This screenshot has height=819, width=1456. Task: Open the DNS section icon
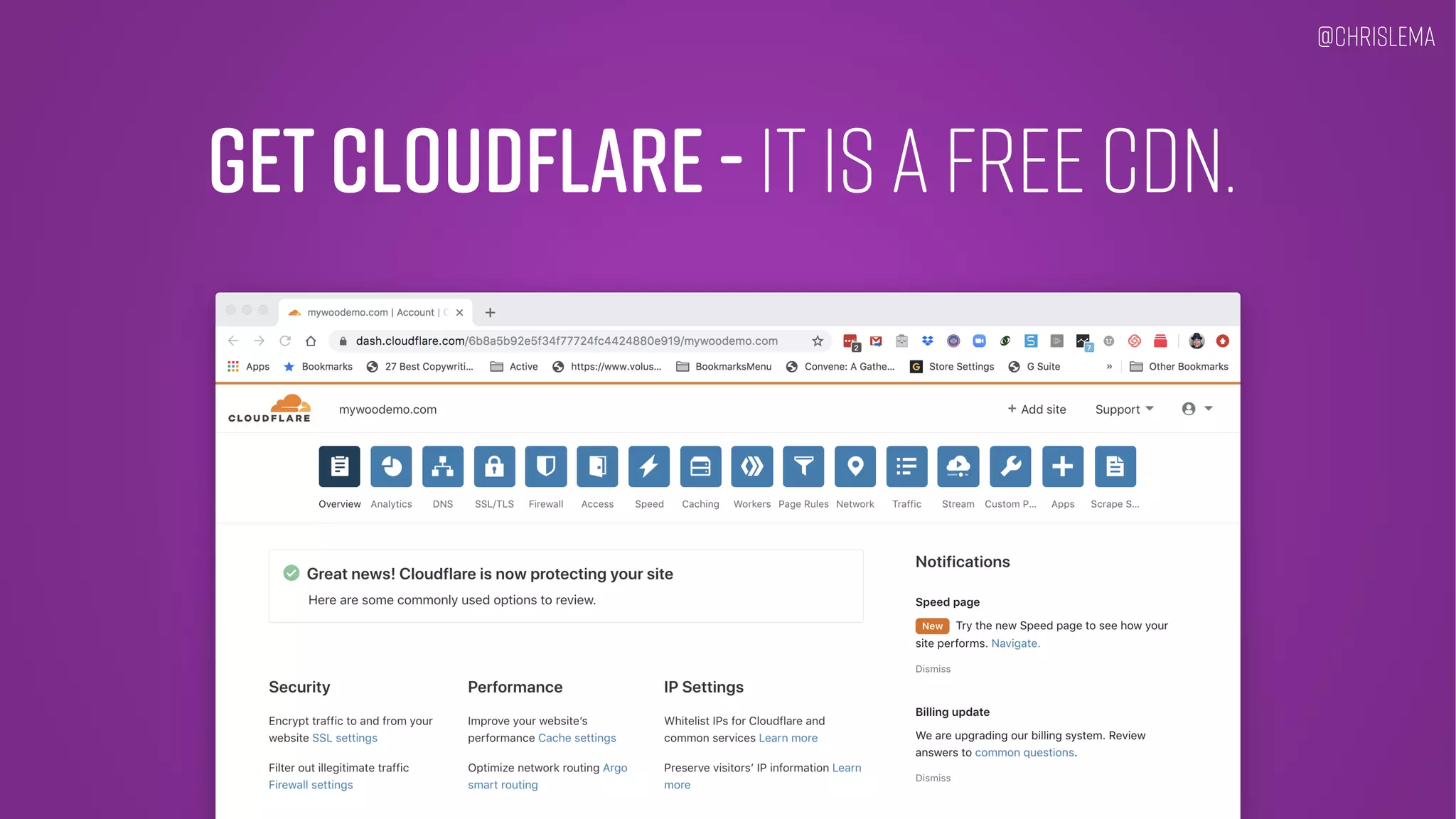[x=443, y=466]
